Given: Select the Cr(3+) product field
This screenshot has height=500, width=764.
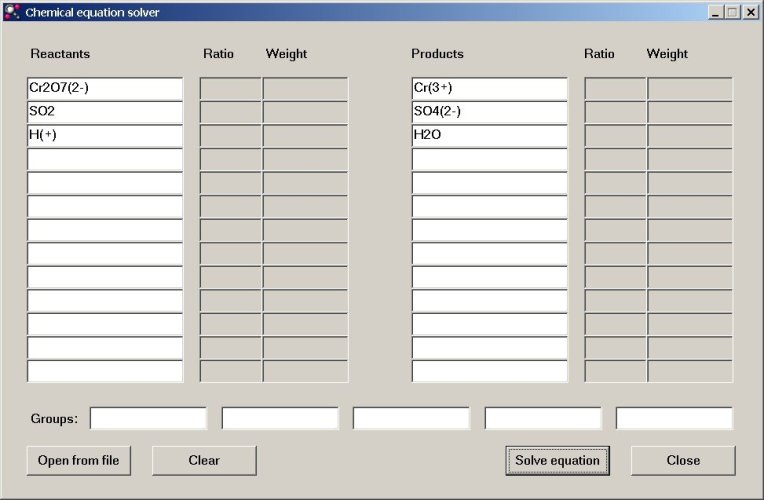Looking at the screenshot, I should (x=490, y=88).
